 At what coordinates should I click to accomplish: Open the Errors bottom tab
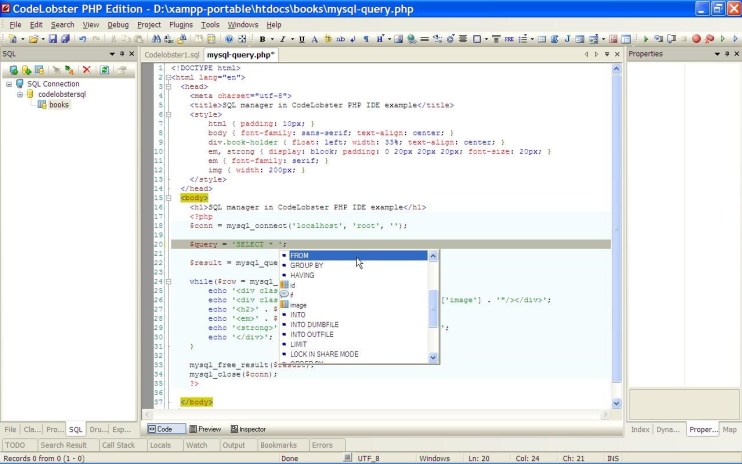322,445
